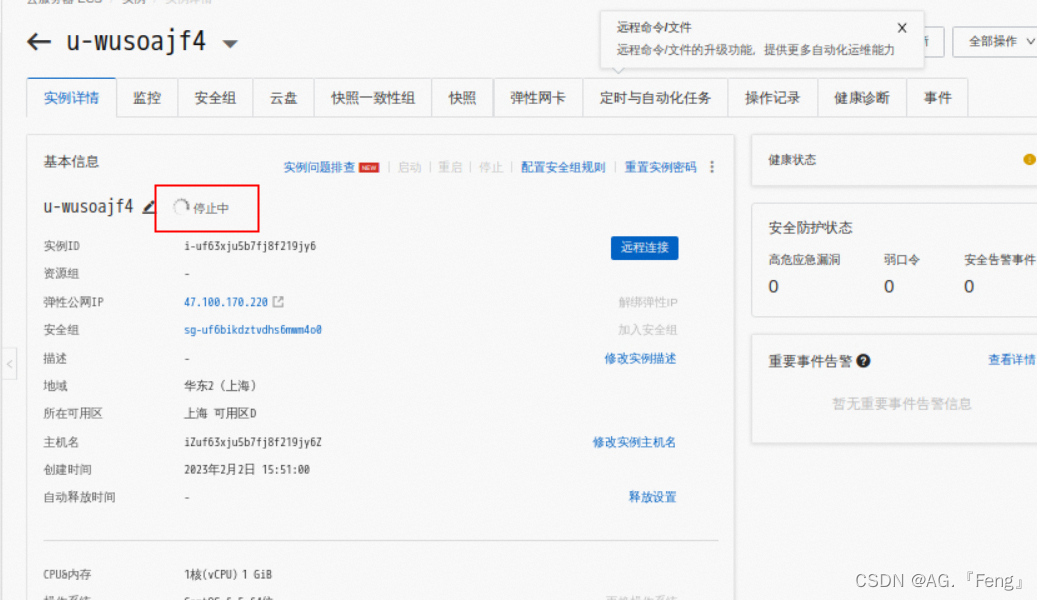Open the 弹性网卡 tab
Screen dimensions: 1037x600
coord(538,98)
